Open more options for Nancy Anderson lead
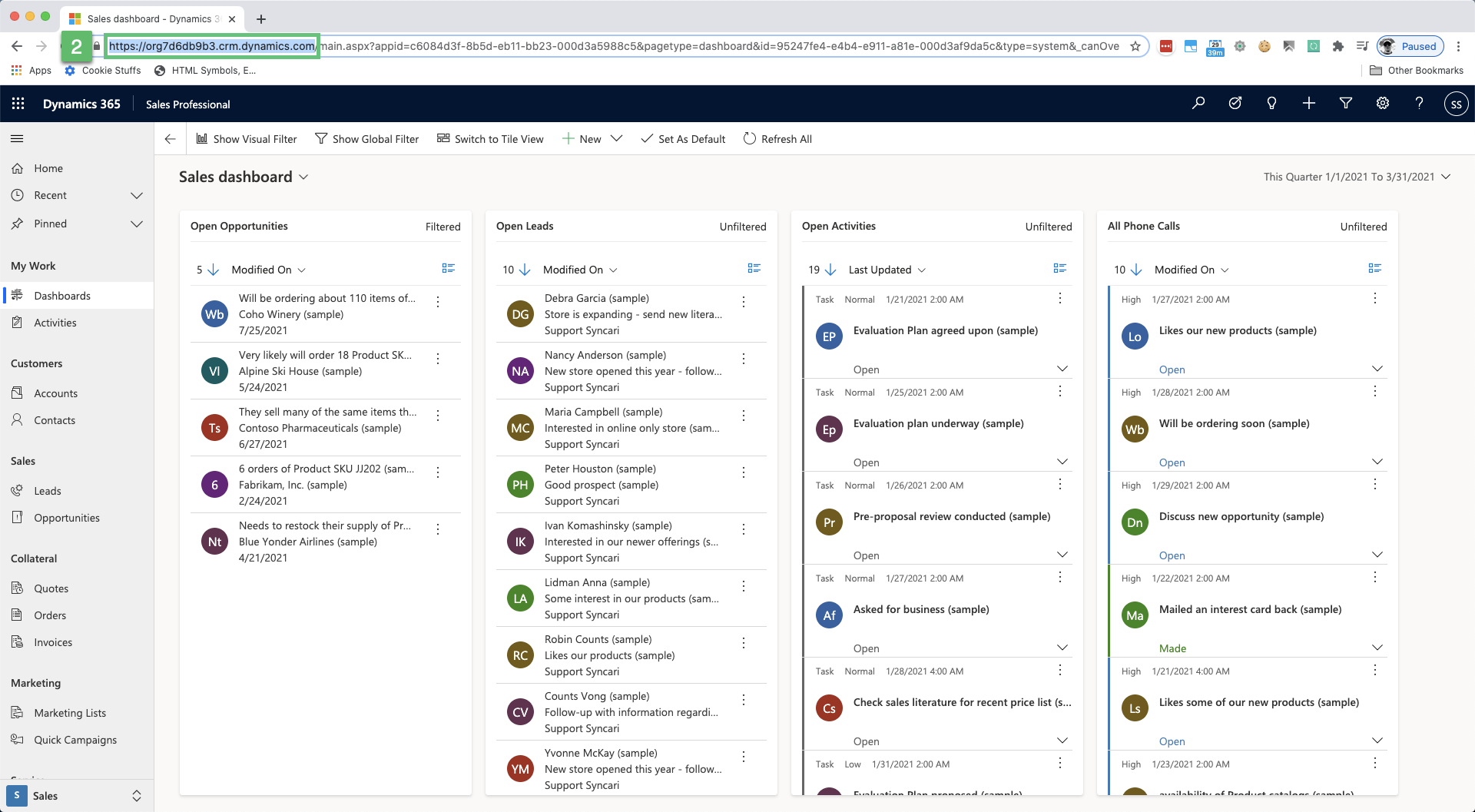Viewport: 1475px width, 812px height. 744,359
